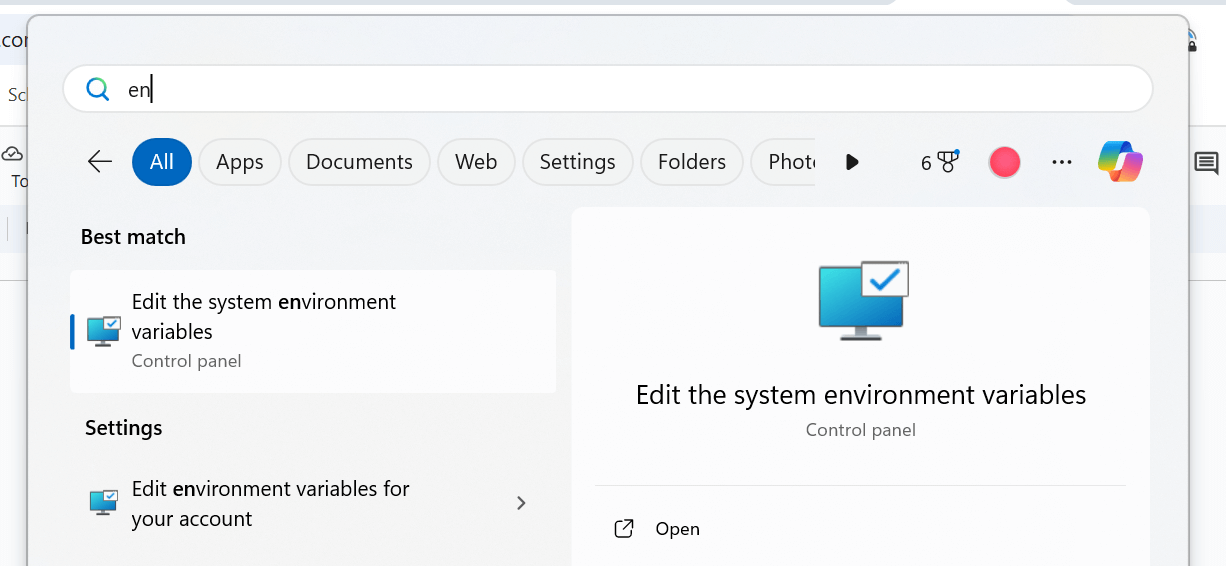1226x566 pixels.
Task: Switch to the Documents filter
Action: [x=359, y=162]
